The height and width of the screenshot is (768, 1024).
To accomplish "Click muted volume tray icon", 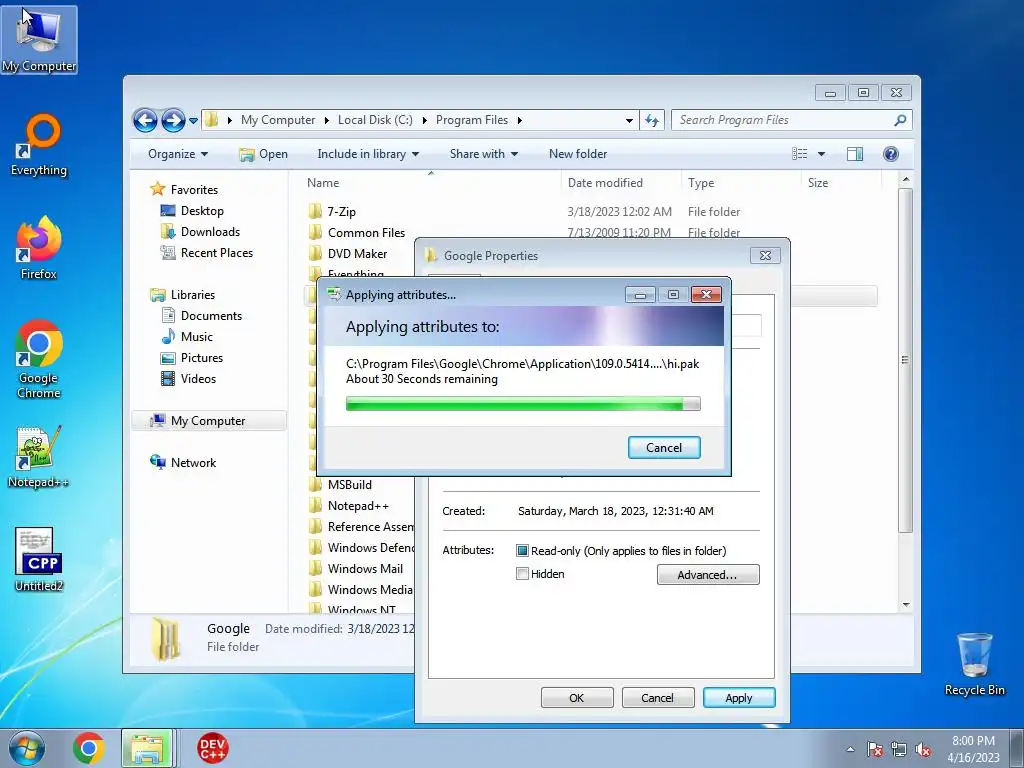I will tap(923, 749).
